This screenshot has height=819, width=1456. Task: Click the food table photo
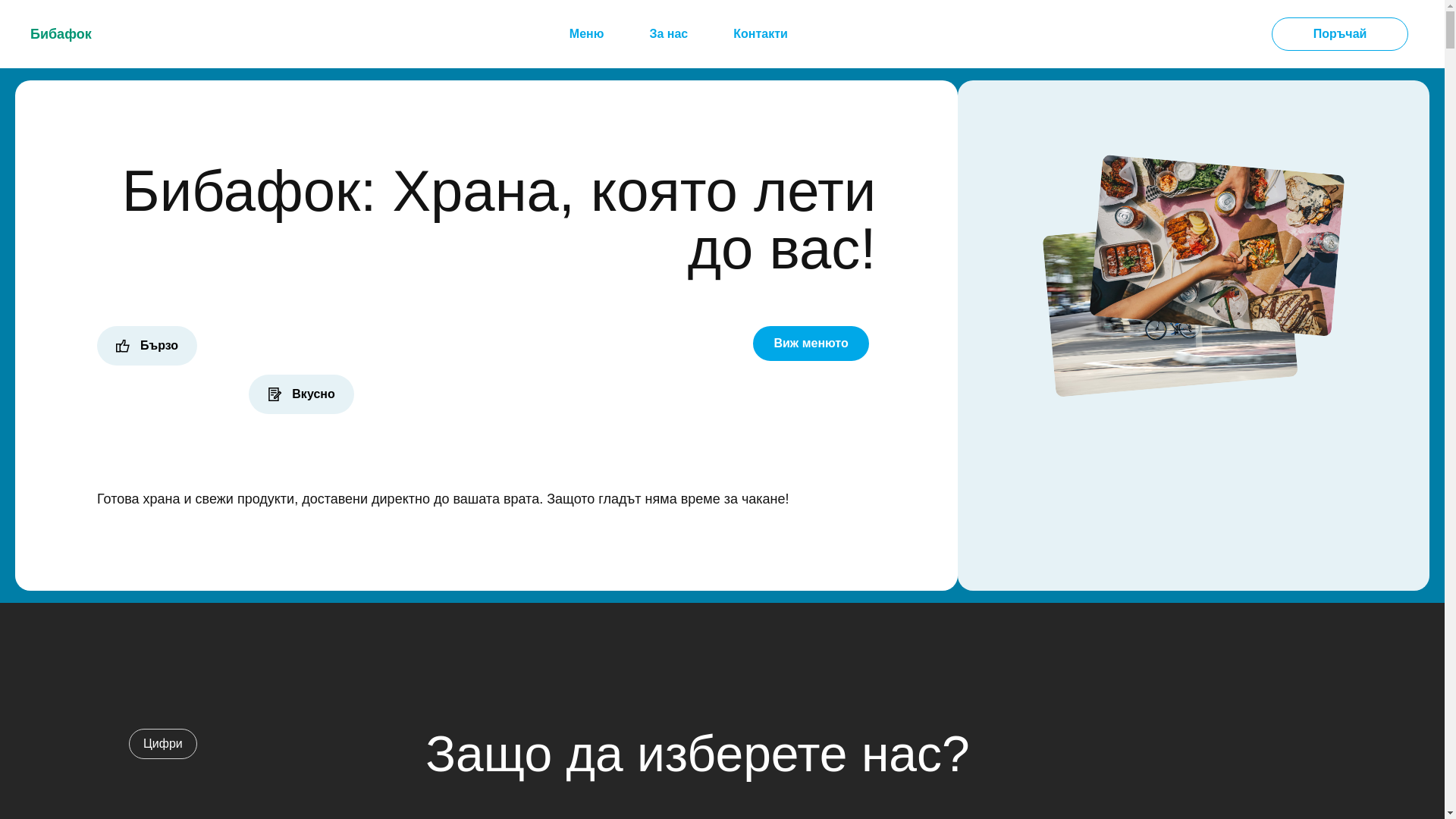(1217, 243)
